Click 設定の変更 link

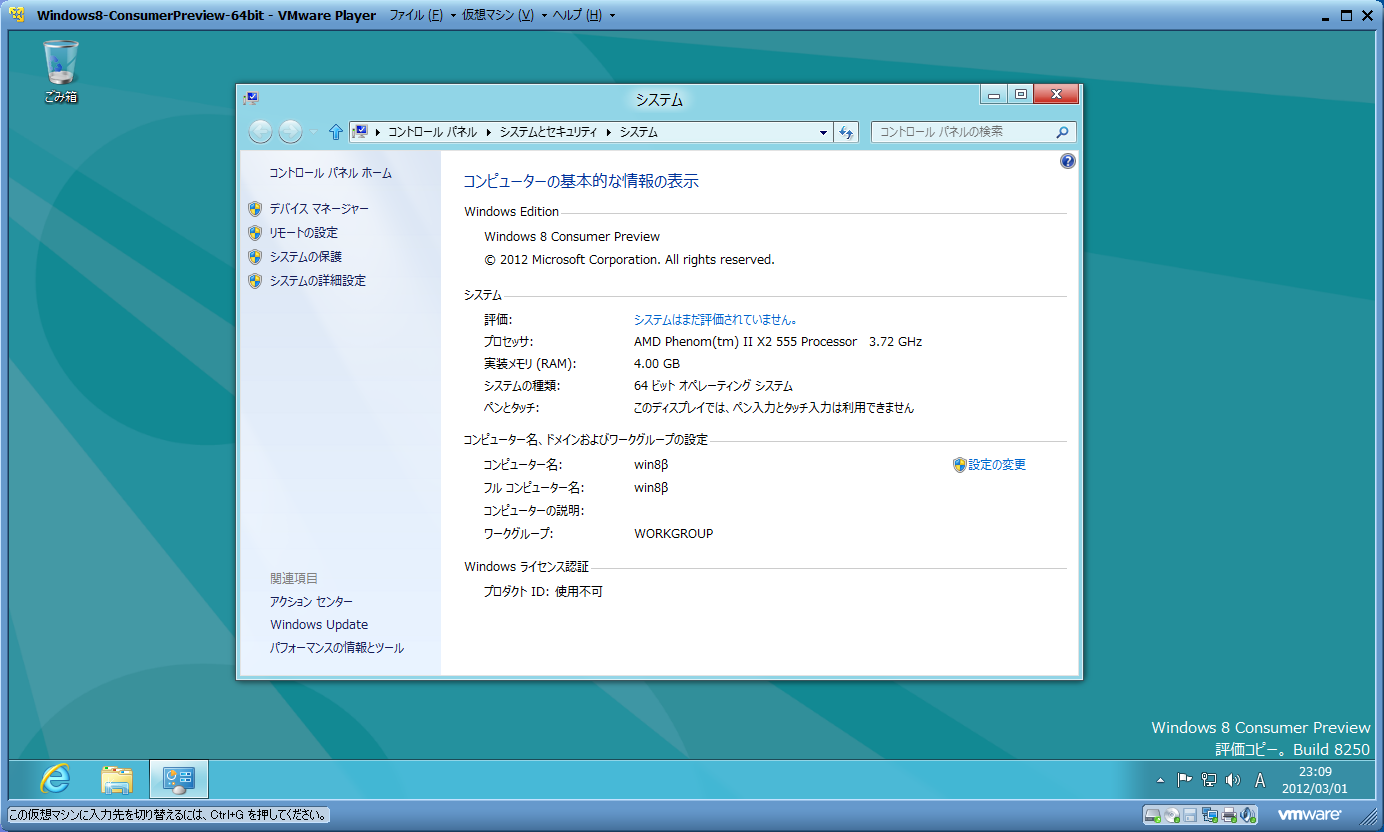(997, 465)
